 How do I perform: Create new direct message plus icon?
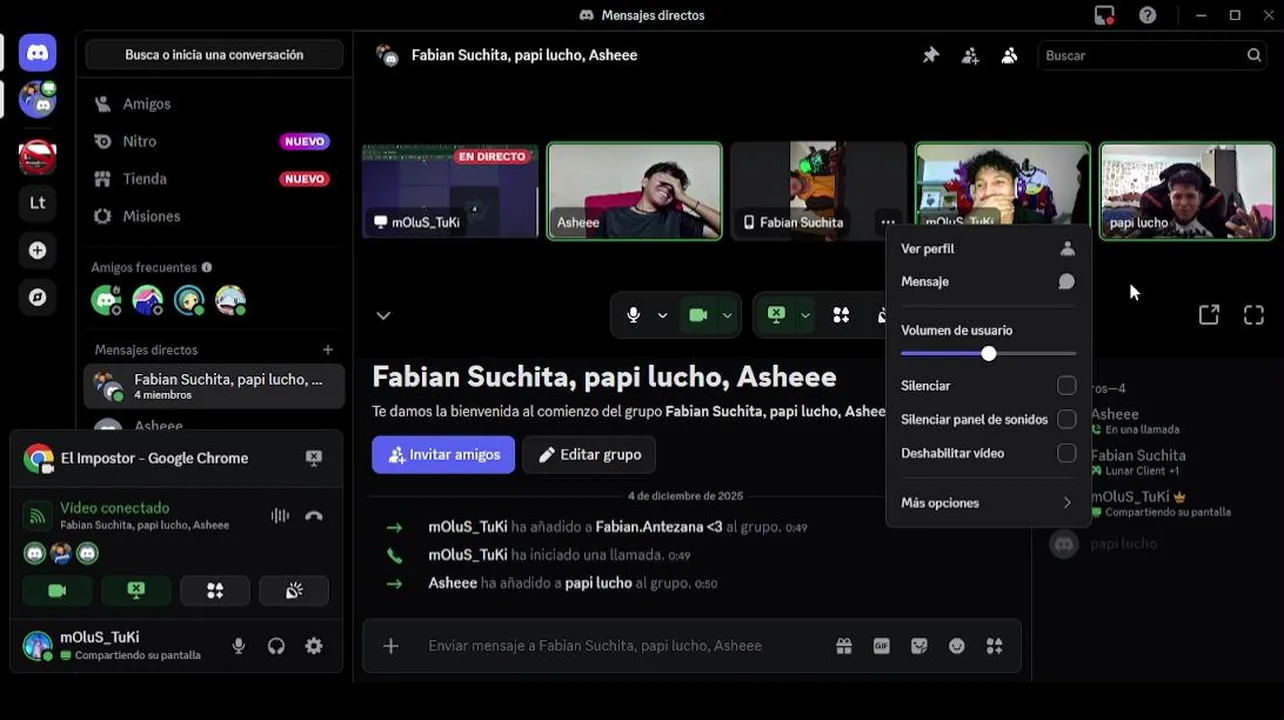(328, 350)
